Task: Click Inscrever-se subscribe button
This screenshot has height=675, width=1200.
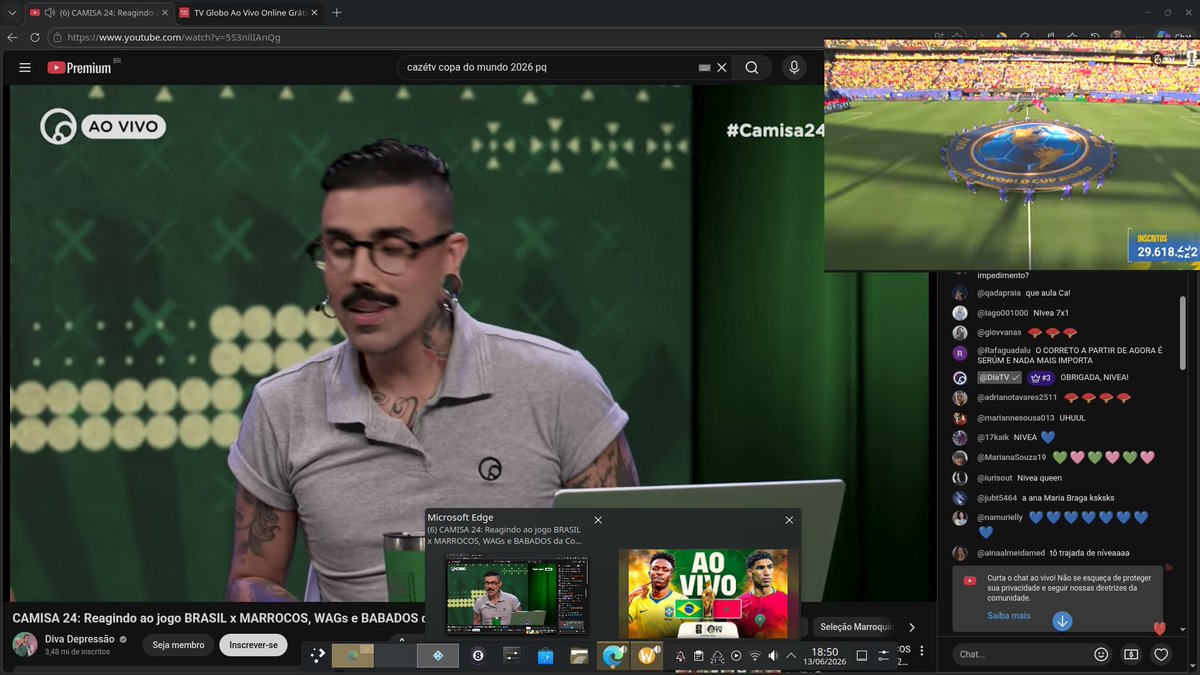Action: pos(253,645)
